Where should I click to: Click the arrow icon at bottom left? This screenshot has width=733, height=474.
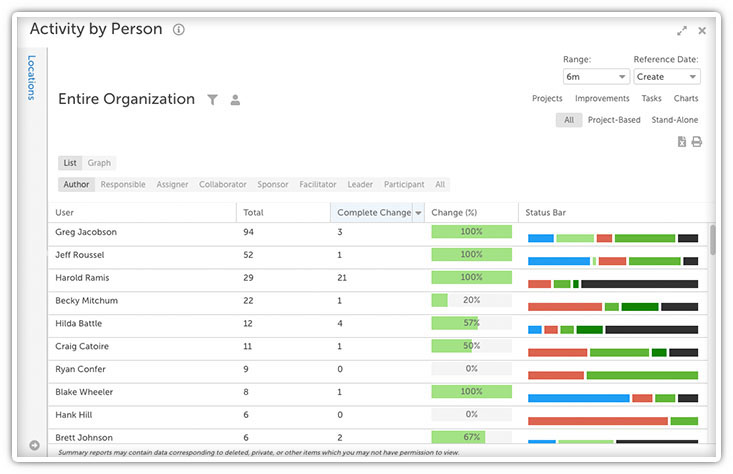coord(35,446)
